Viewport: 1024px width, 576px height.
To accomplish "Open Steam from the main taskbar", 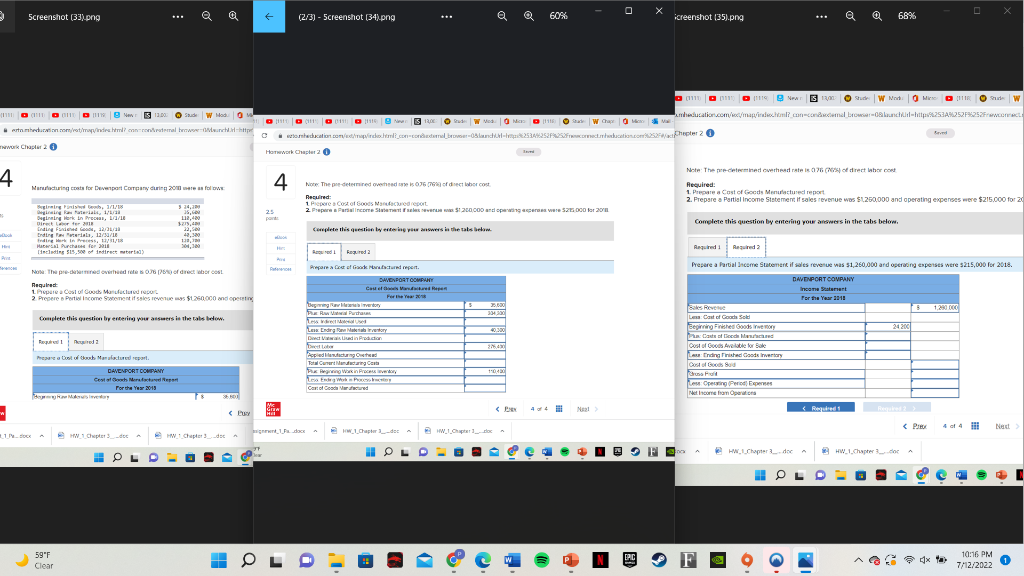I will pyautogui.click(x=659, y=560).
